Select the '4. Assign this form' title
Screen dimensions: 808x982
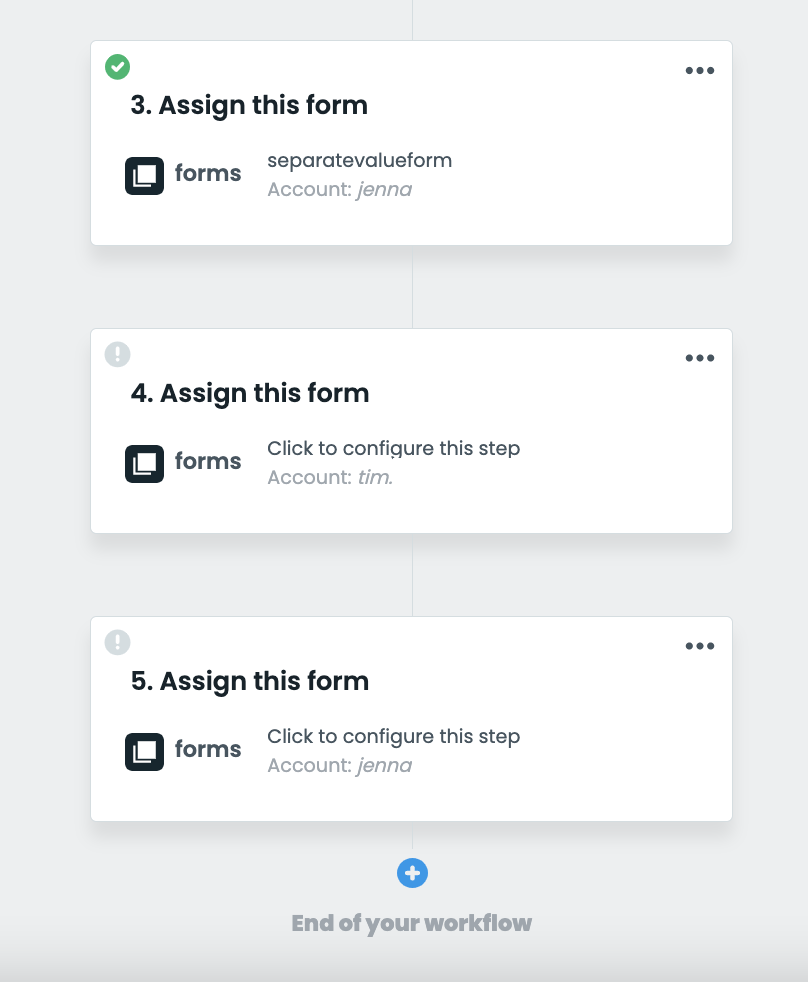pos(250,393)
